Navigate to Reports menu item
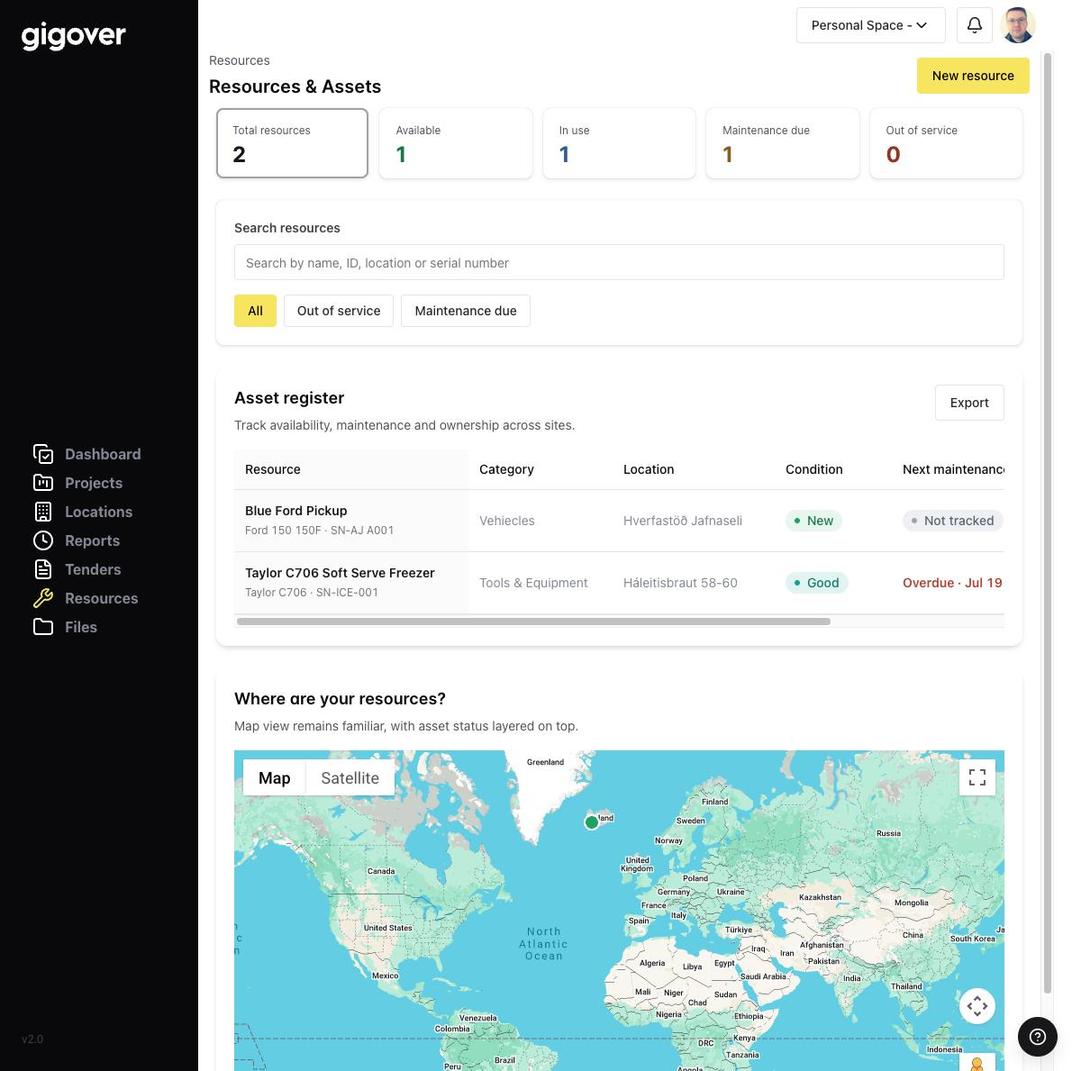This screenshot has width=1072, height=1071. tap(92, 540)
